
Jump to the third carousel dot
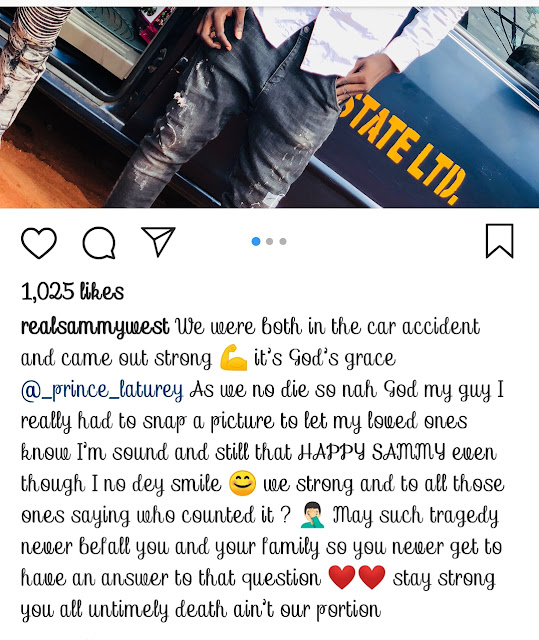point(283,241)
